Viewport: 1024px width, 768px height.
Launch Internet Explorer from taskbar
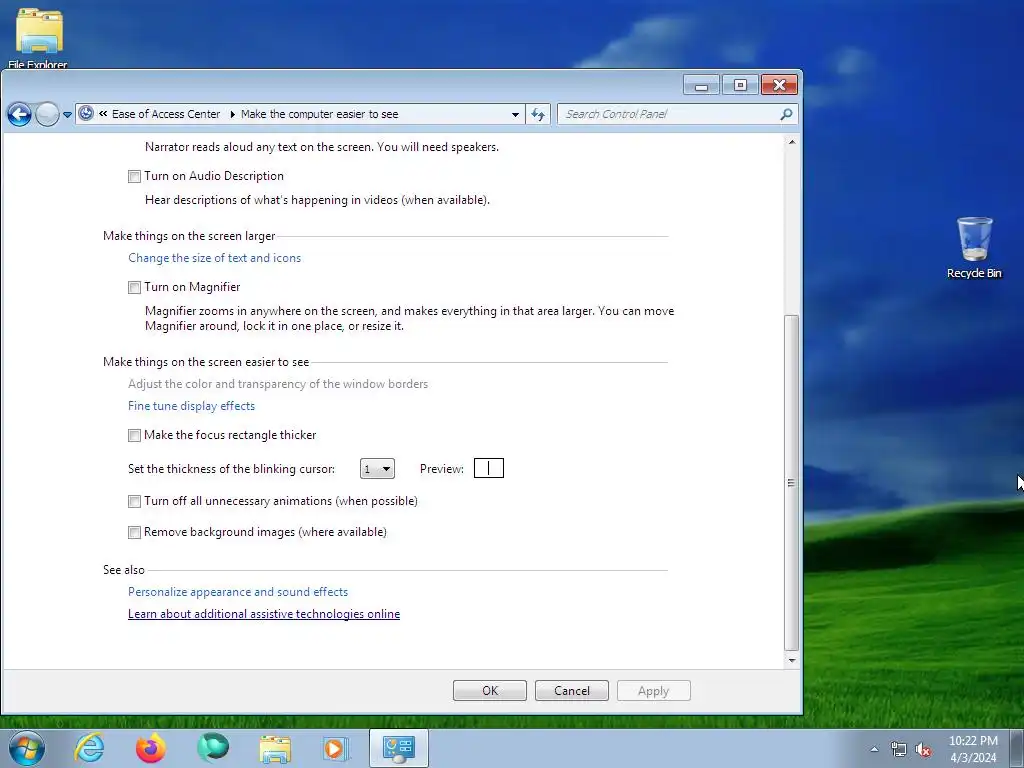[89, 748]
